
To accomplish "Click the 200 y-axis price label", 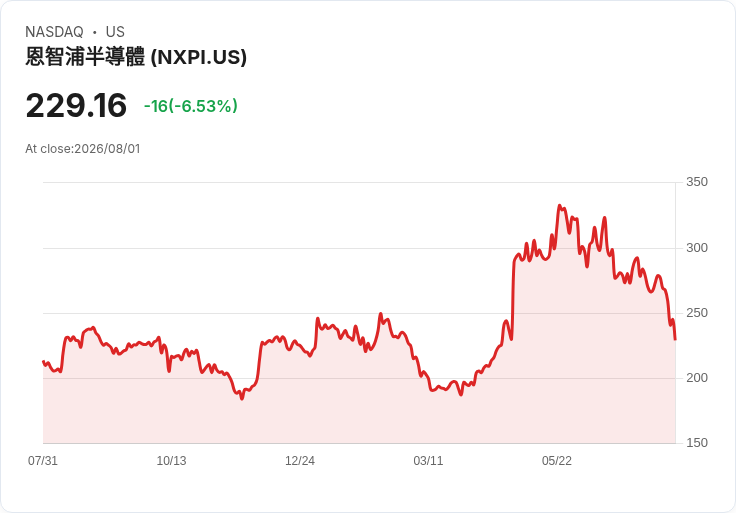I will pyautogui.click(x=697, y=378).
